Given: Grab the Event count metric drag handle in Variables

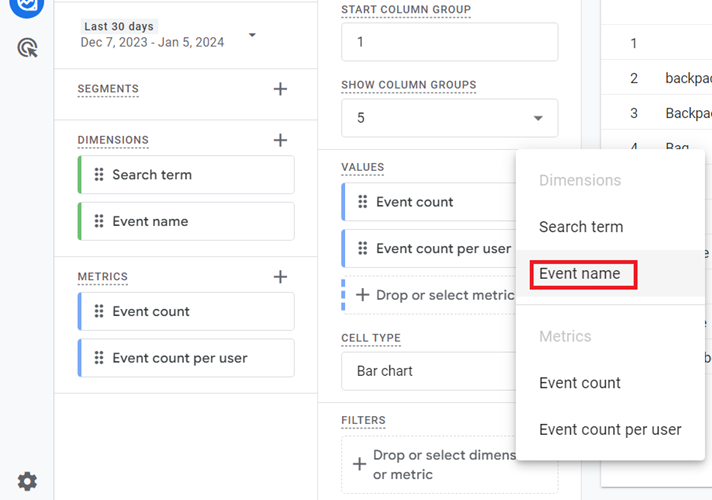Looking at the screenshot, I should tap(99, 312).
